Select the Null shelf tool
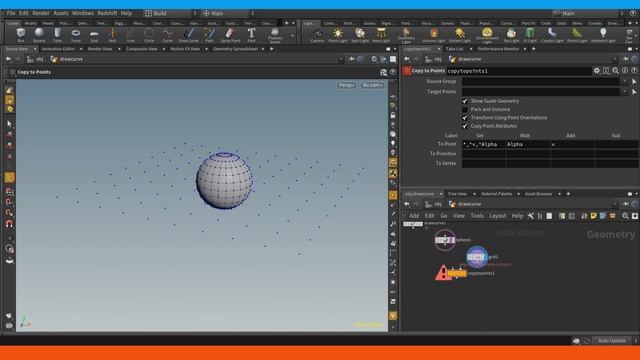This screenshot has width=640, height=360. (112, 35)
